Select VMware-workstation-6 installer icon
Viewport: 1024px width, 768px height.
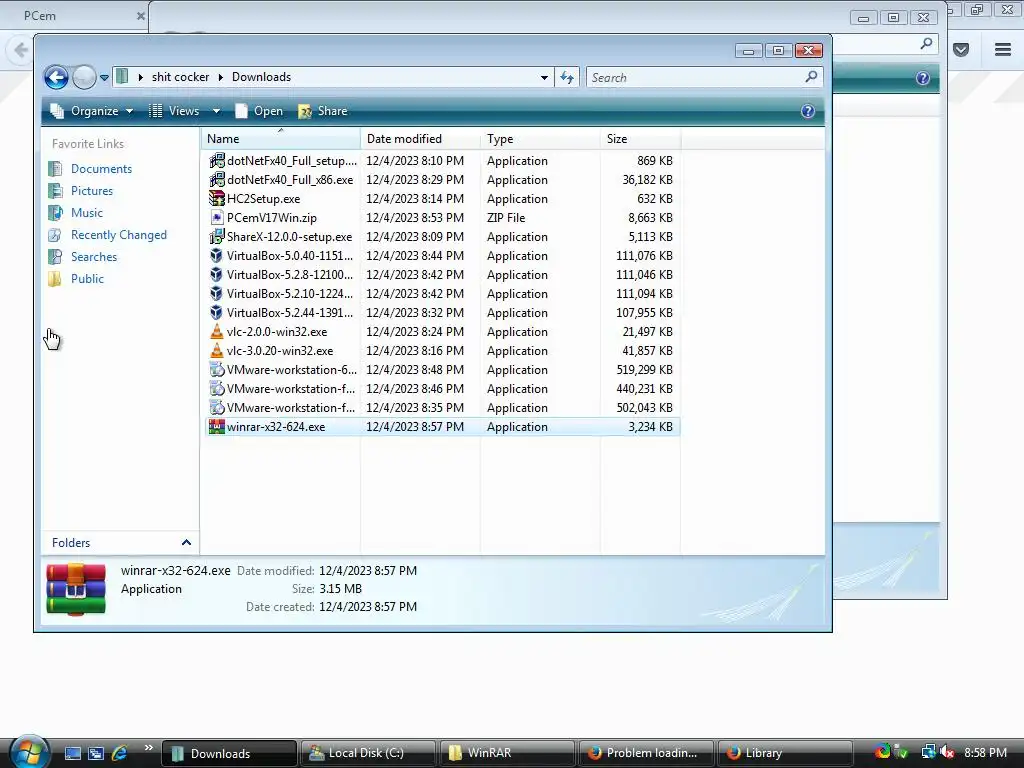pos(217,370)
